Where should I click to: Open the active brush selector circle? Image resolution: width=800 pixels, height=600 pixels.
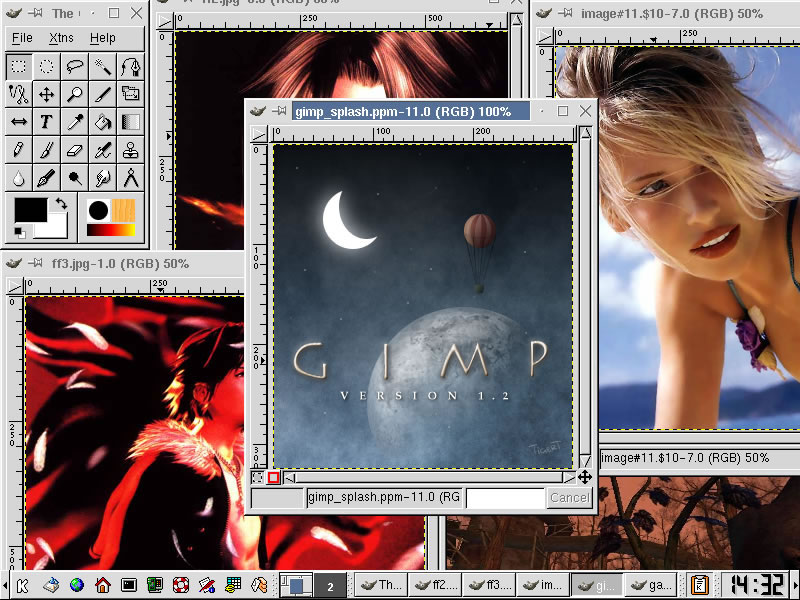98,210
